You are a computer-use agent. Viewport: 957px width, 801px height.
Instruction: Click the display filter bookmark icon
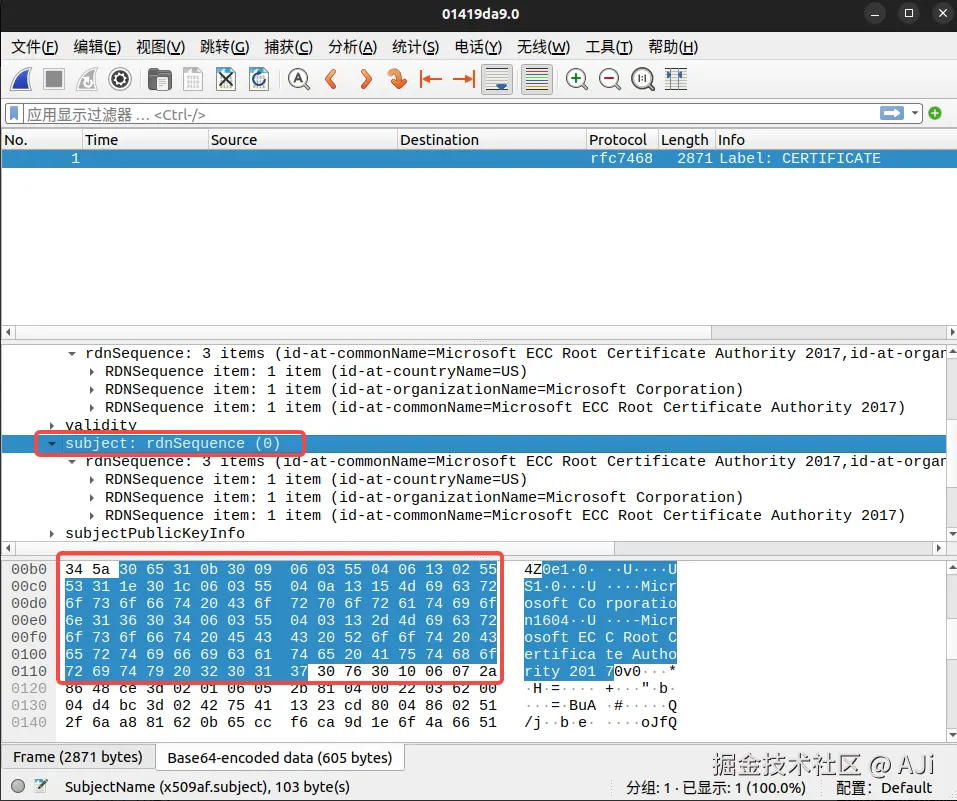coord(14,114)
